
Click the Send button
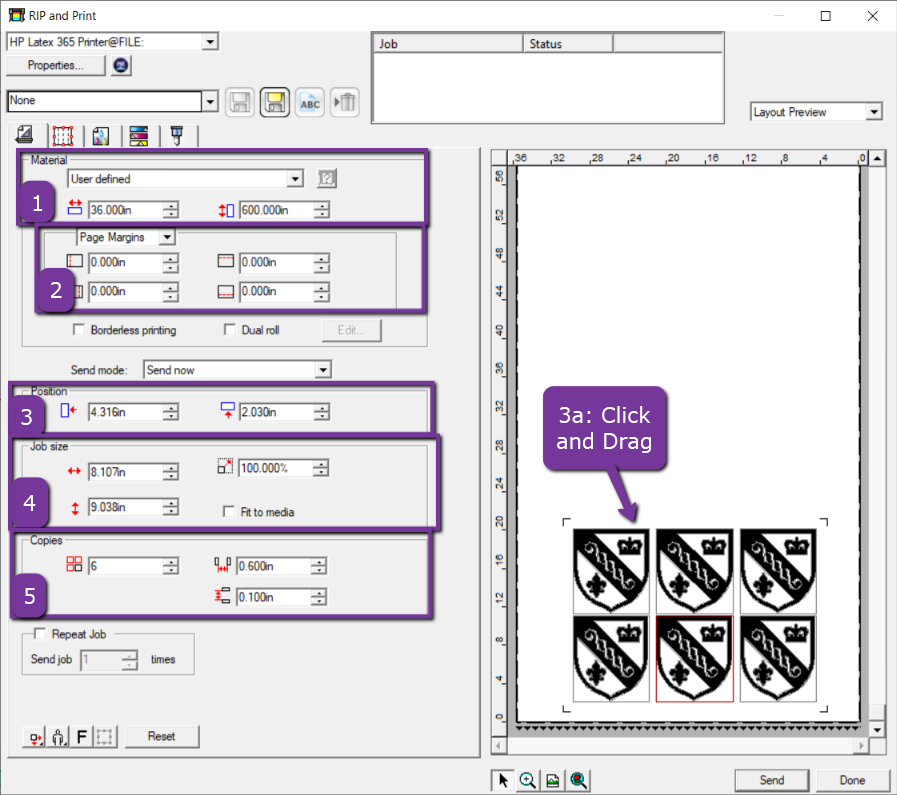[x=771, y=780]
